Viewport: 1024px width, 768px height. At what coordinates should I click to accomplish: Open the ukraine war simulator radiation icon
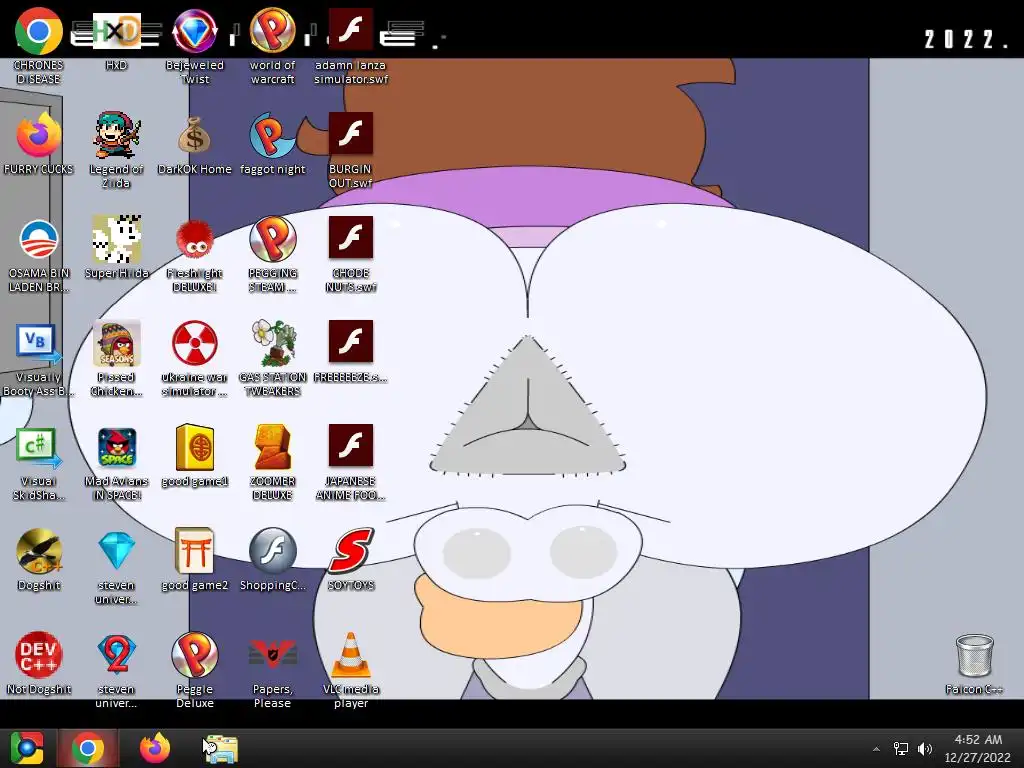pyautogui.click(x=195, y=344)
